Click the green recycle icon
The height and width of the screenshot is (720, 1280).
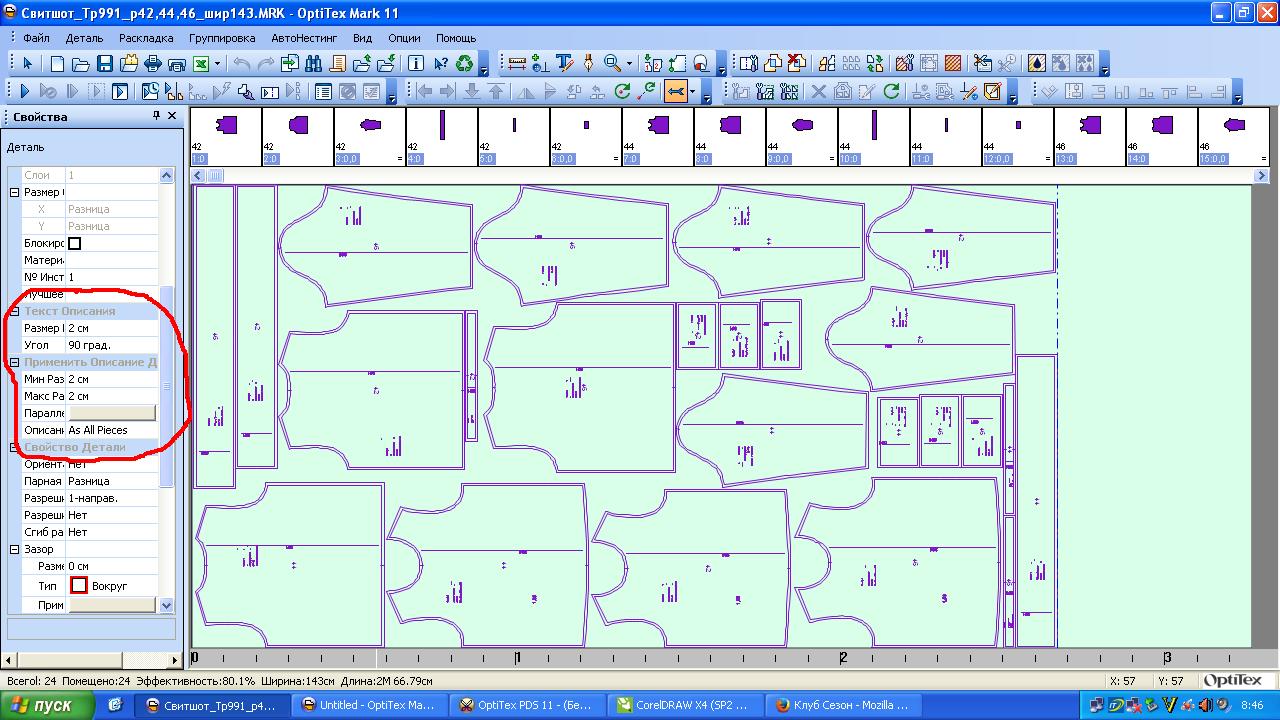pyautogui.click(x=464, y=64)
